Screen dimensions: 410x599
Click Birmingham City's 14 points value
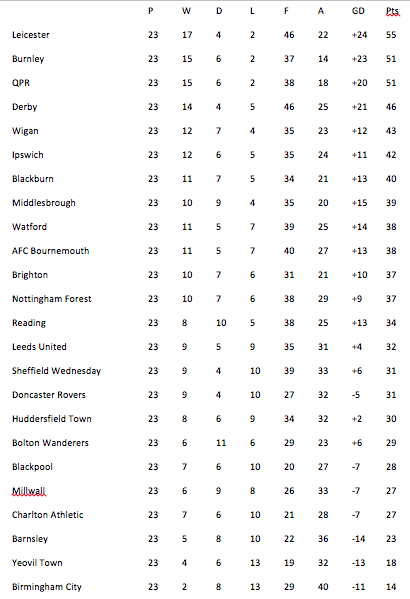391,587
